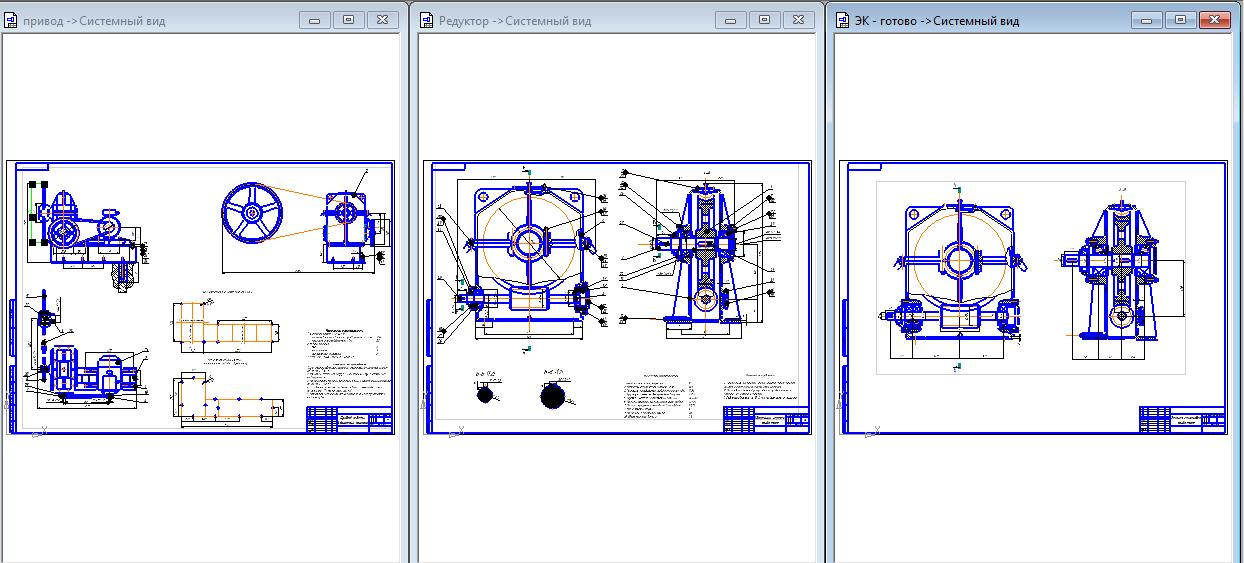
Task: Click the document icon in the привод window
Action: [x=11, y=20]
